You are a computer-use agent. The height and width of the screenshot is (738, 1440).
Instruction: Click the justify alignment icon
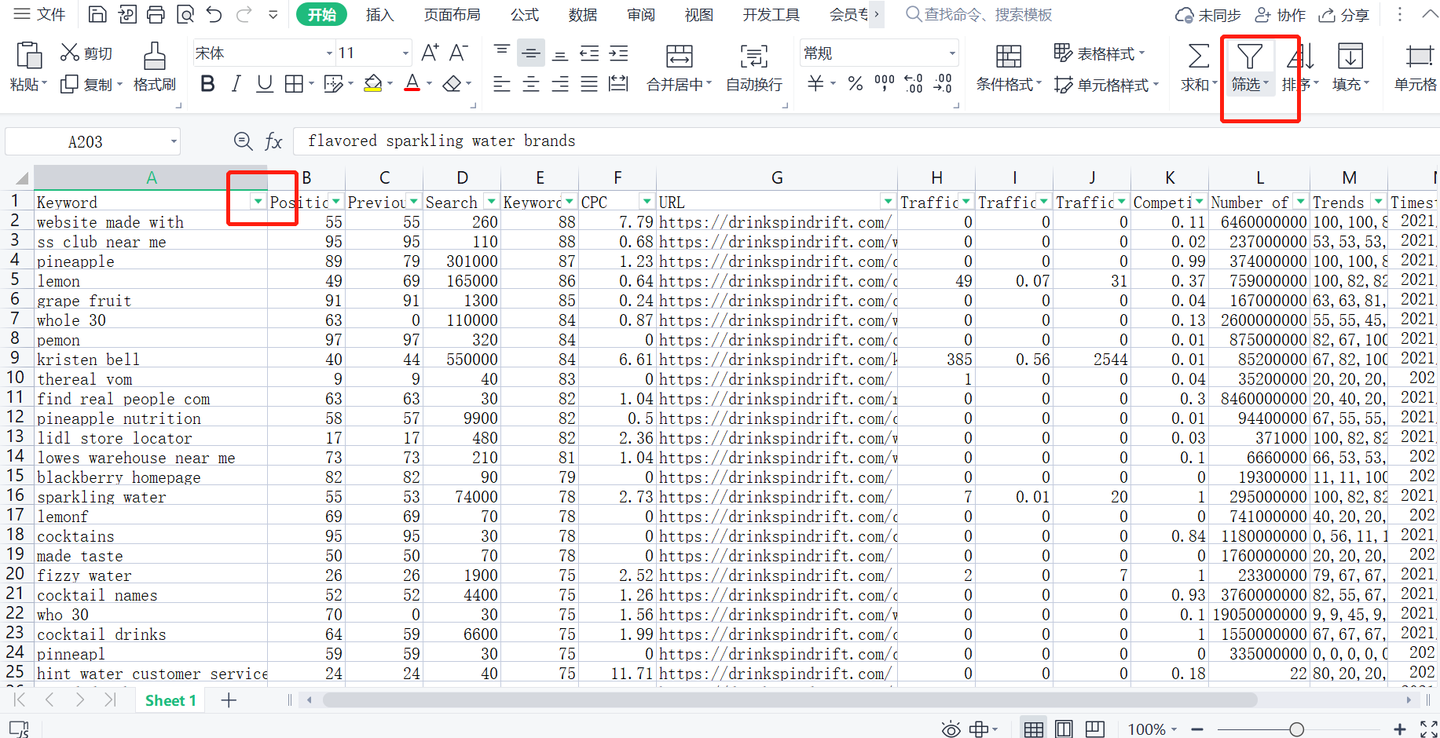[589, 84]
